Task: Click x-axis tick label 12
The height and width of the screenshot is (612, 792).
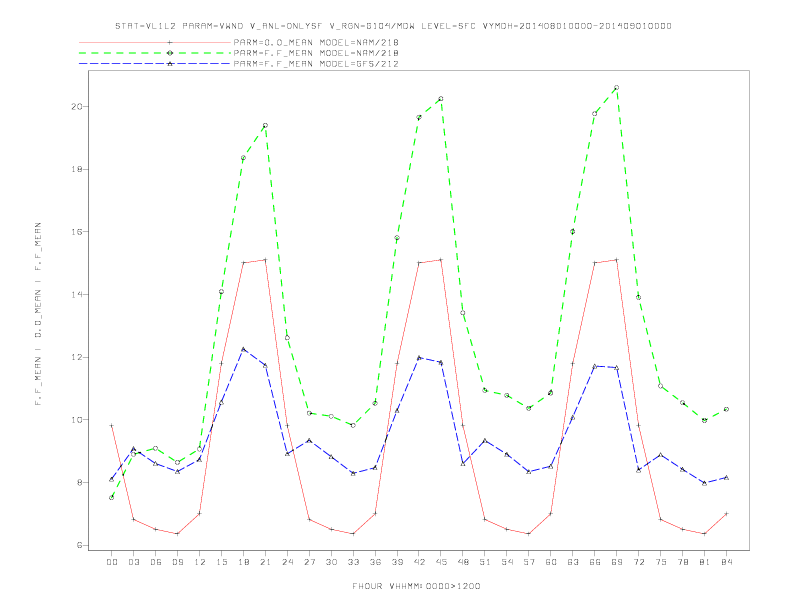Action: (x=200, y=562)
